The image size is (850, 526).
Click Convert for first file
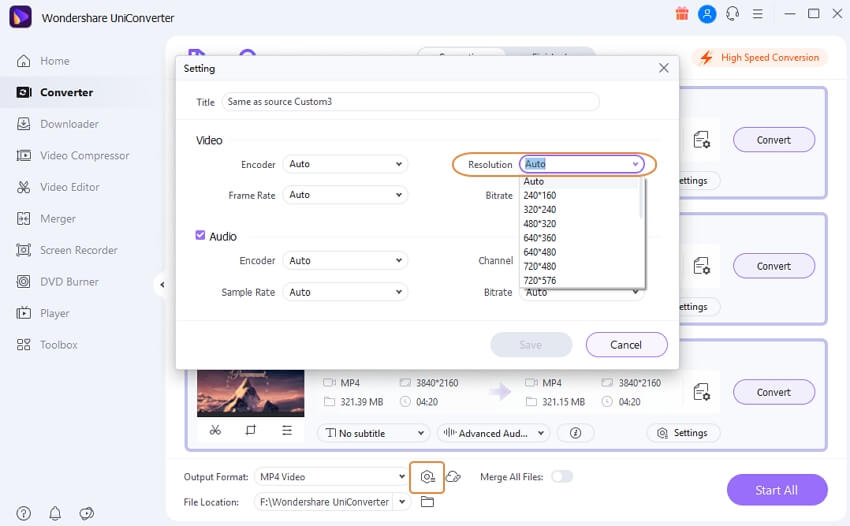pos(774,140)
